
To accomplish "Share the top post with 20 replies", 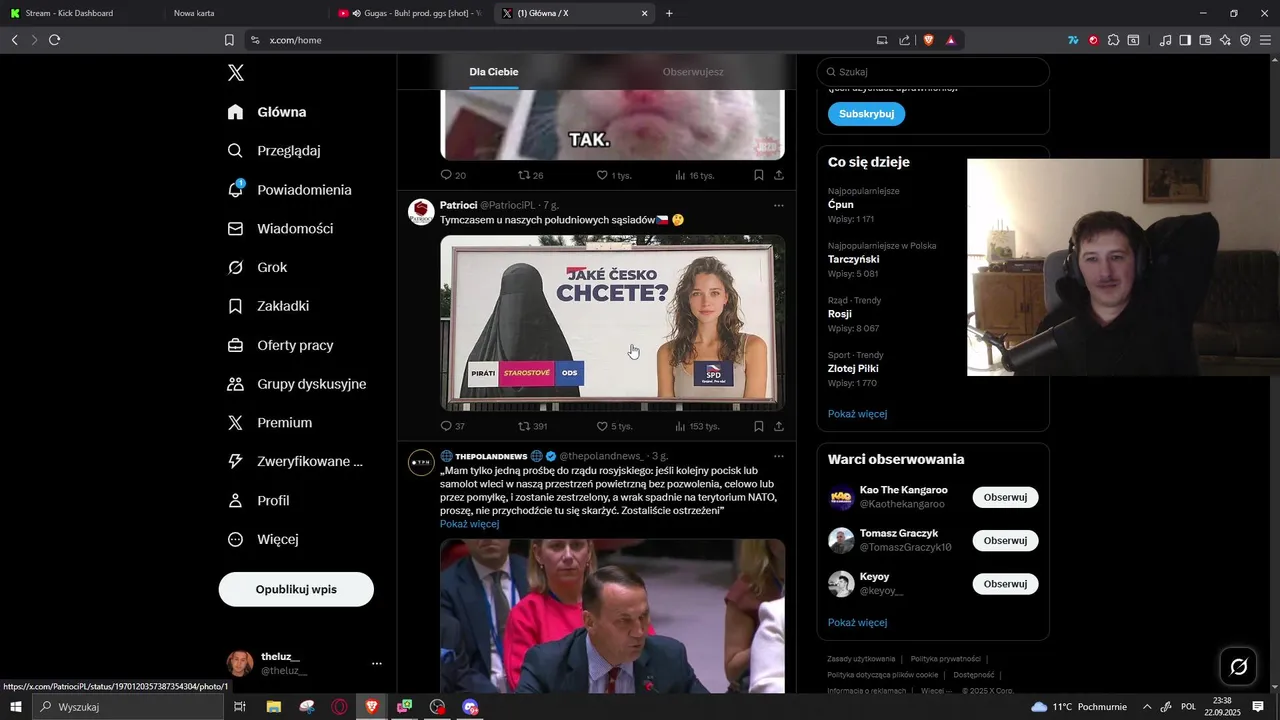I will pos(779,175).
